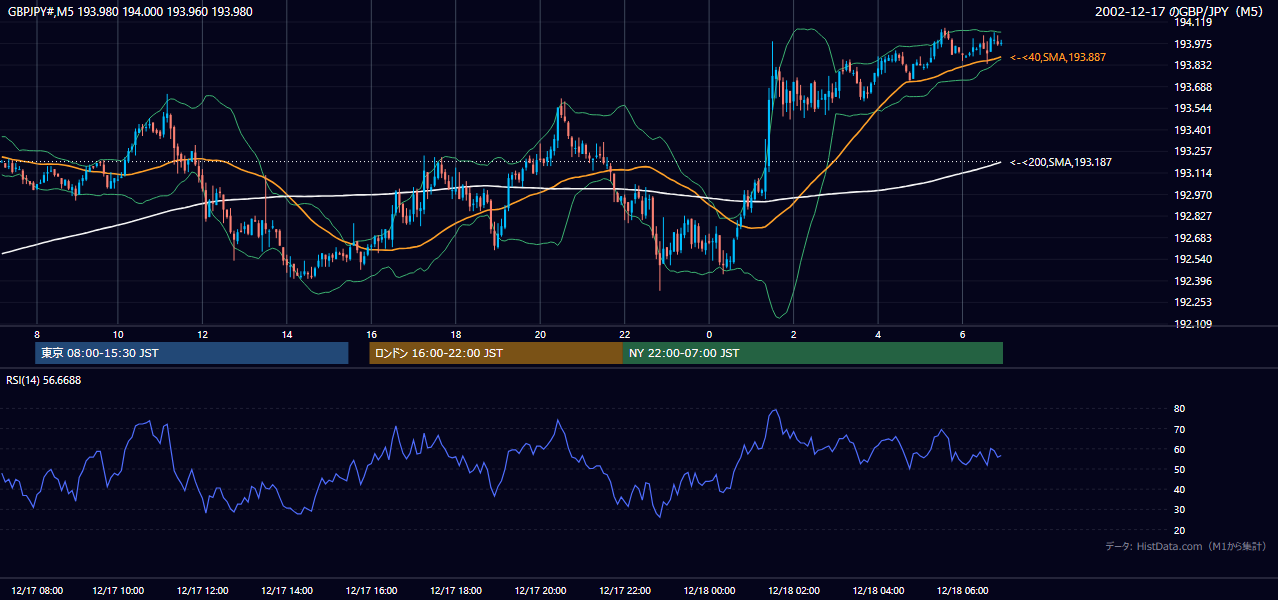Click RSI scale level 30

coord(1179,510)
